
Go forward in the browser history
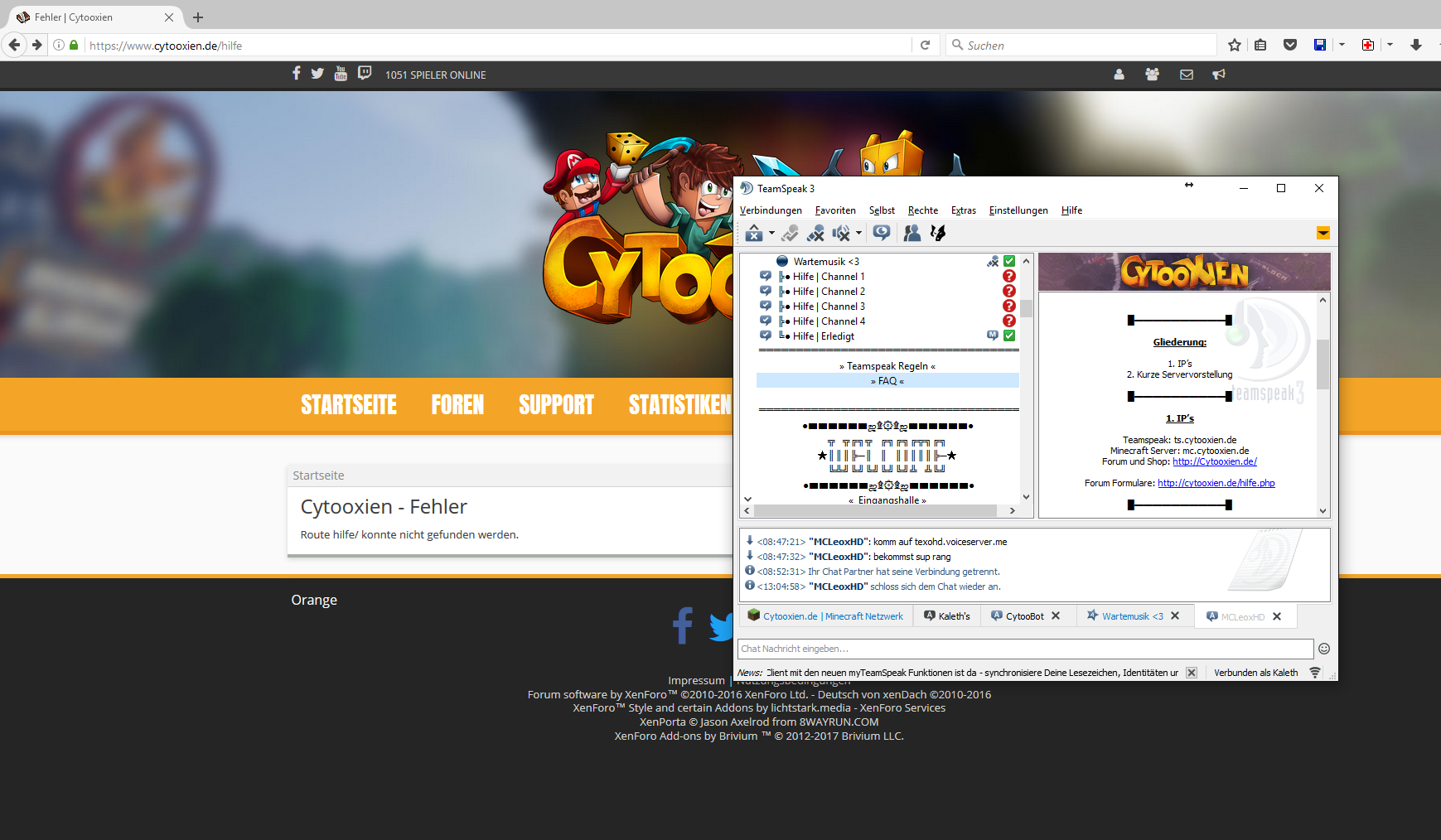click(x=37, y=45)
